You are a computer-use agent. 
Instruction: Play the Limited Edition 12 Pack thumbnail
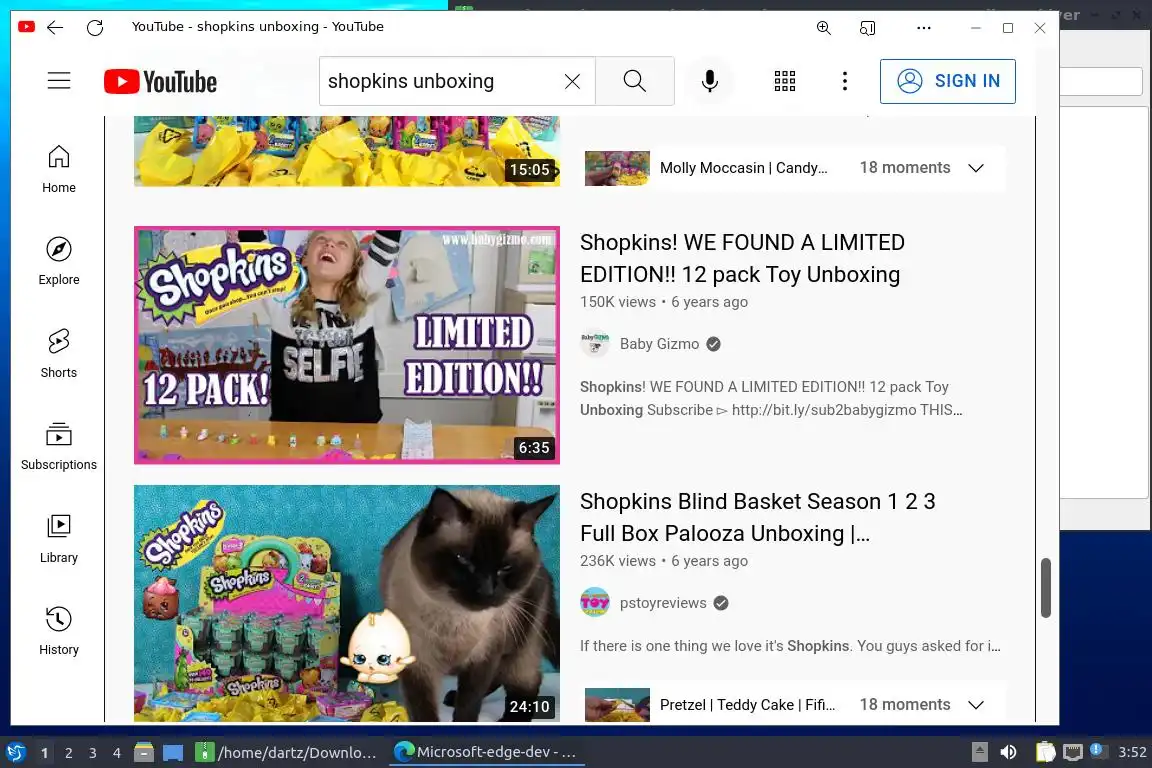tap(347, 345)
